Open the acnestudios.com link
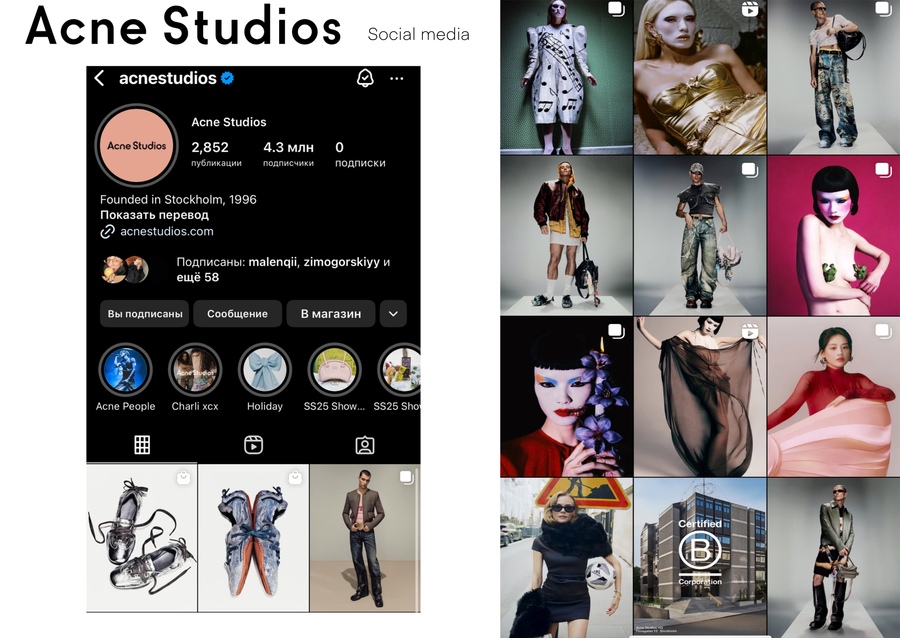The width and height of the screenshot is (900, 638). (166, 231)
